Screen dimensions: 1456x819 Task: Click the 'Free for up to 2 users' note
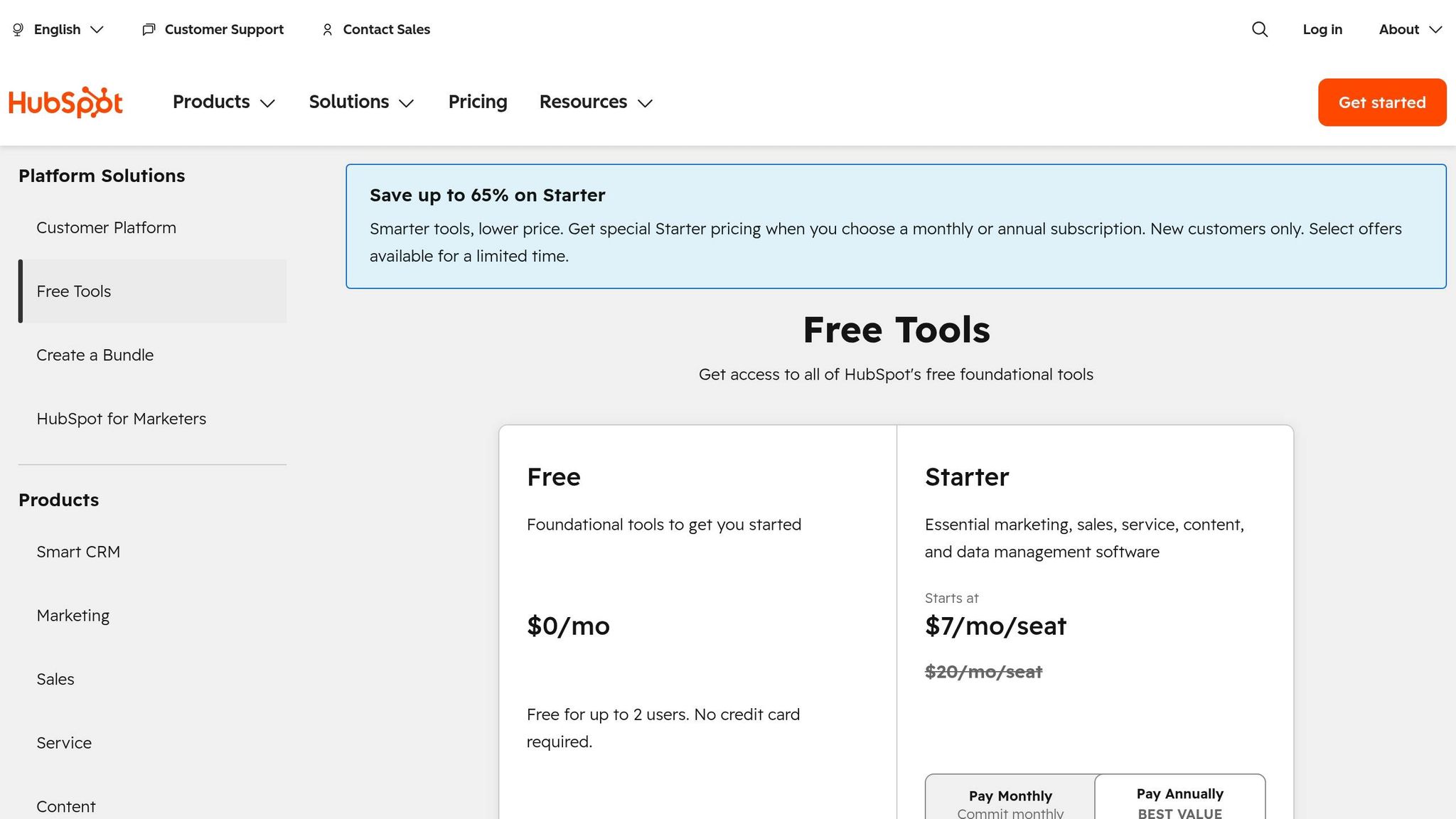[663, 728]
